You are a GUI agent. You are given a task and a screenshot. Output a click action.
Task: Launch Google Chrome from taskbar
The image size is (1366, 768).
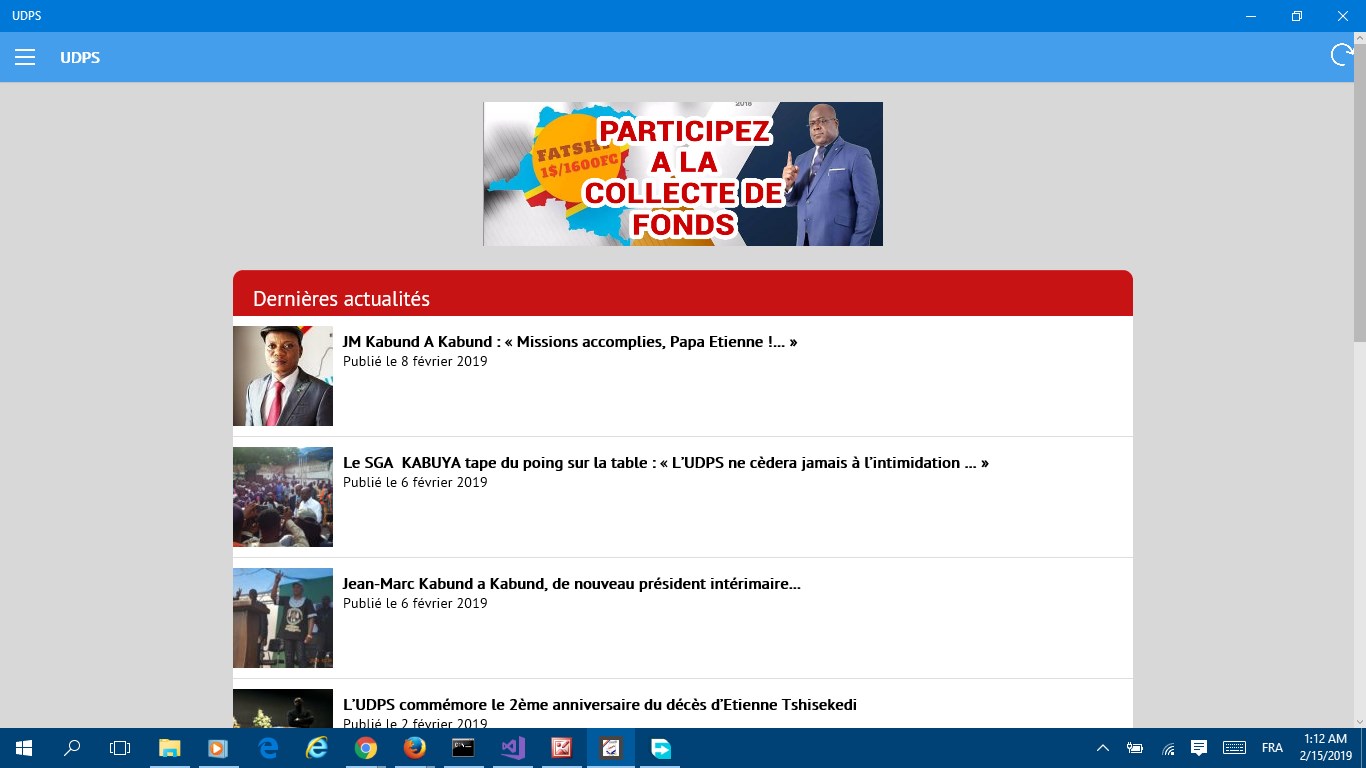tap(366, 748)
